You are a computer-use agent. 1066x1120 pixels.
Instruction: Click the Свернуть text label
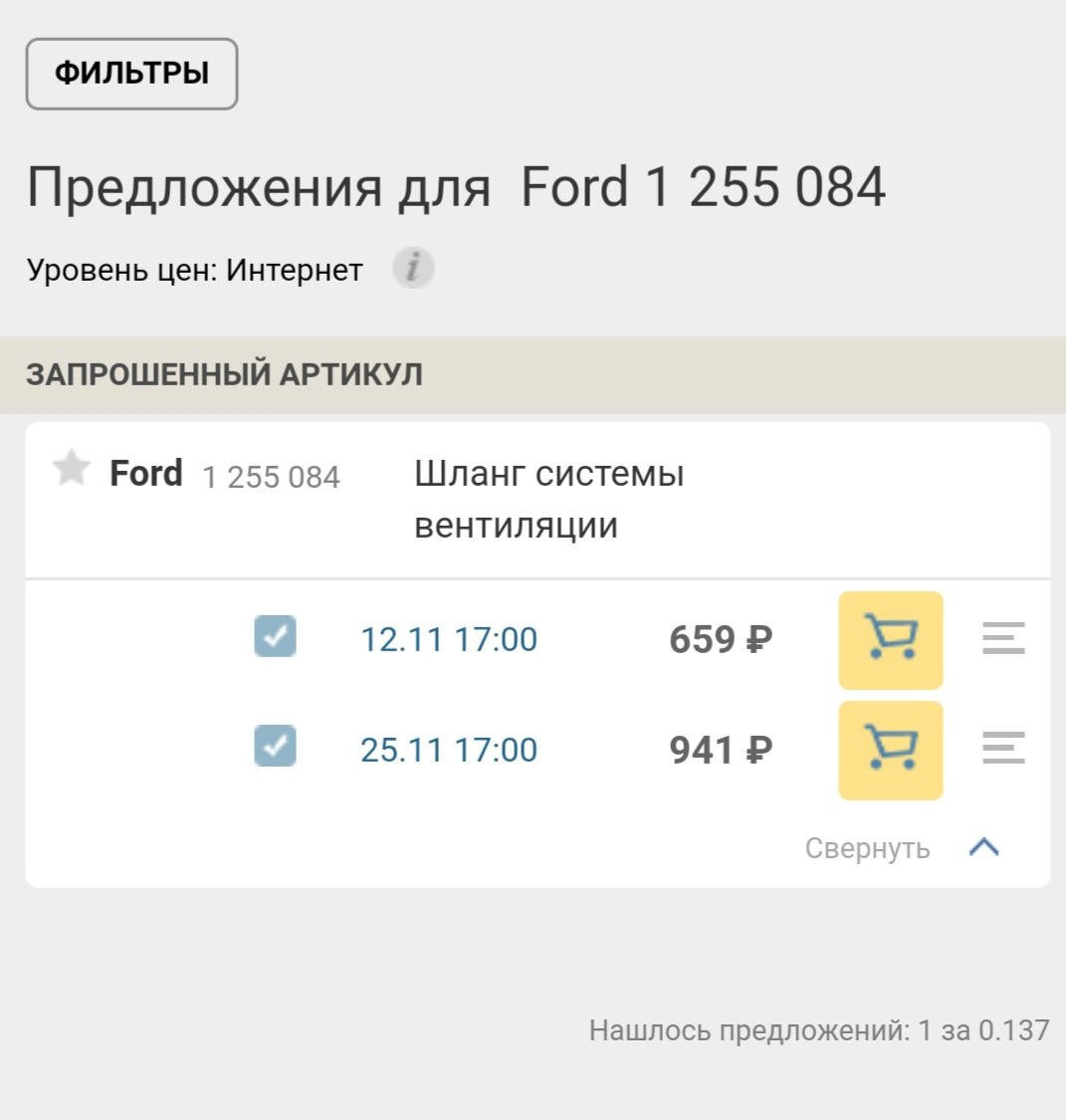coord(868,848)
